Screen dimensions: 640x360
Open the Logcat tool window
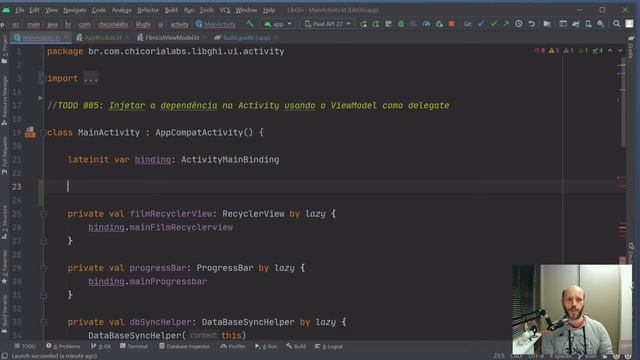click(x=329, y=346)
